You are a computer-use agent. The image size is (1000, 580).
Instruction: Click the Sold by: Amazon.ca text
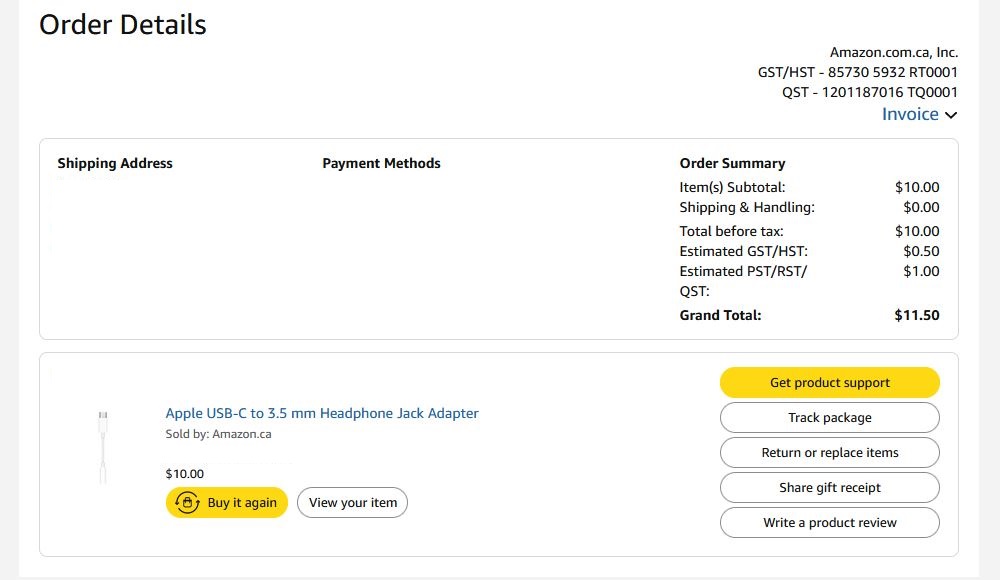point(218,434)
